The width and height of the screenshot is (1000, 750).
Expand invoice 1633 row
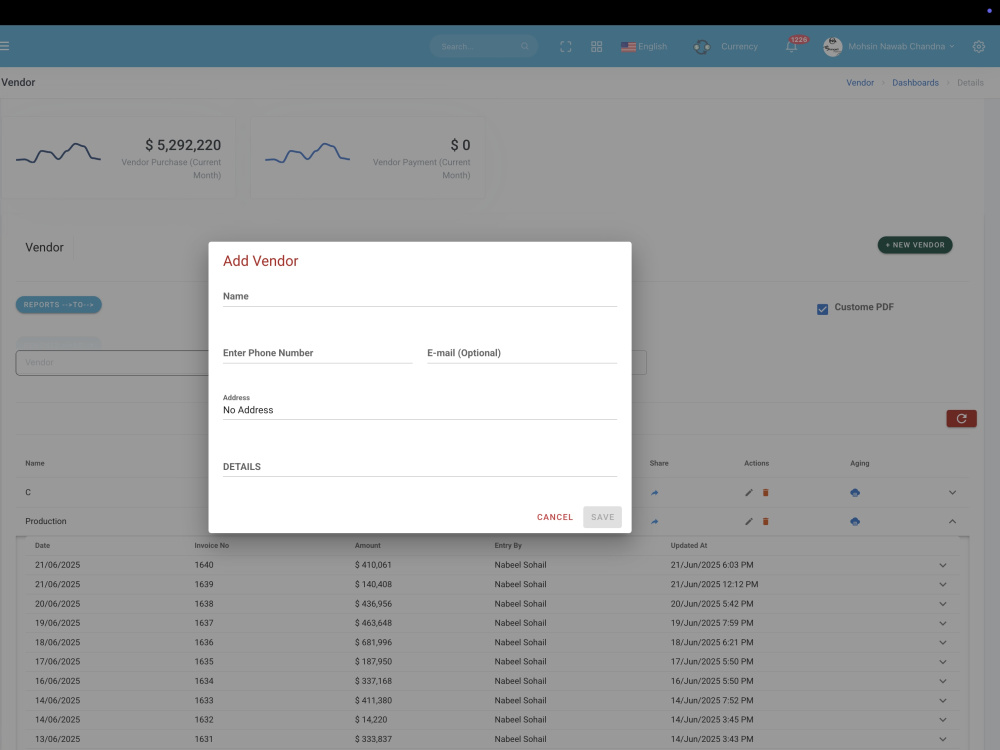coord(943,700)
